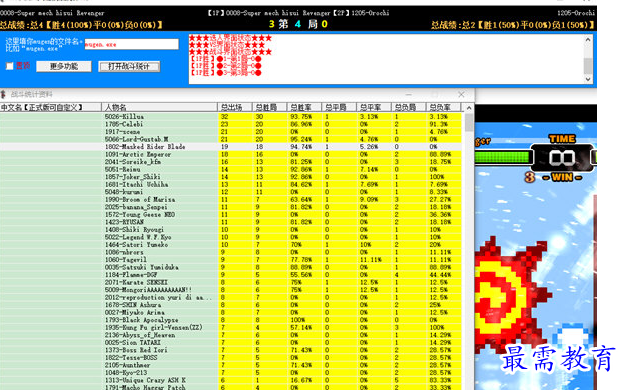The width and height of the screenshot is (624, 390).
Task: Select row 1822-Tesse-BOSS
Action: 231,358
